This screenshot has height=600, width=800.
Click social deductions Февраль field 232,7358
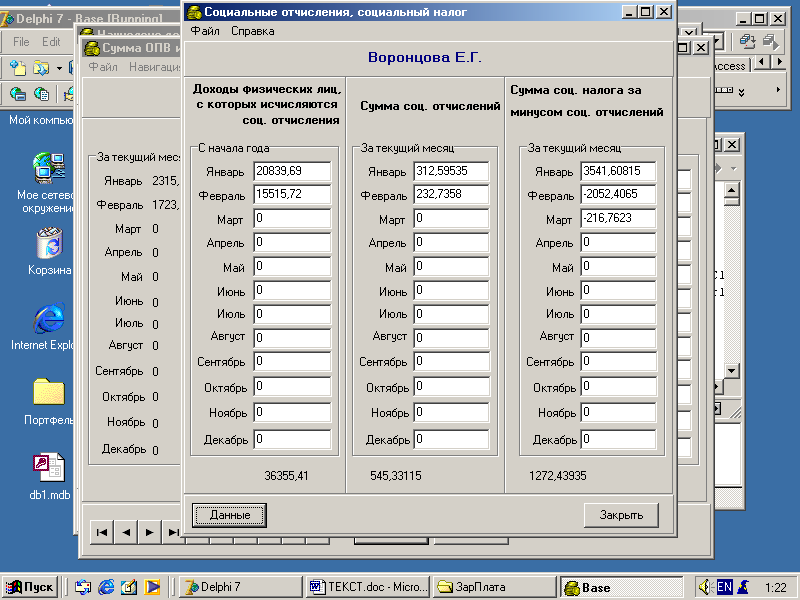click(x=452, y=194)
